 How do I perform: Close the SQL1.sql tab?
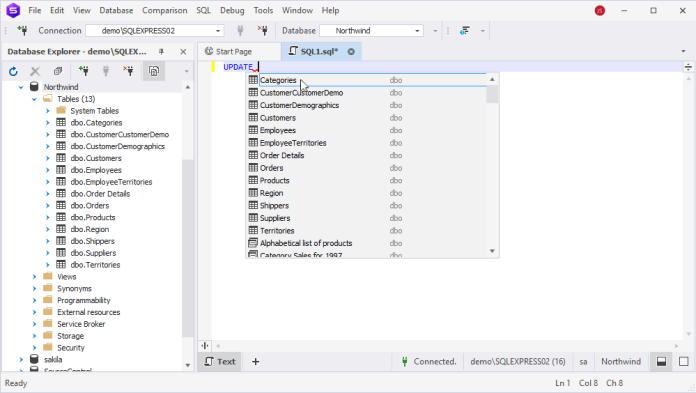point(351,52)
